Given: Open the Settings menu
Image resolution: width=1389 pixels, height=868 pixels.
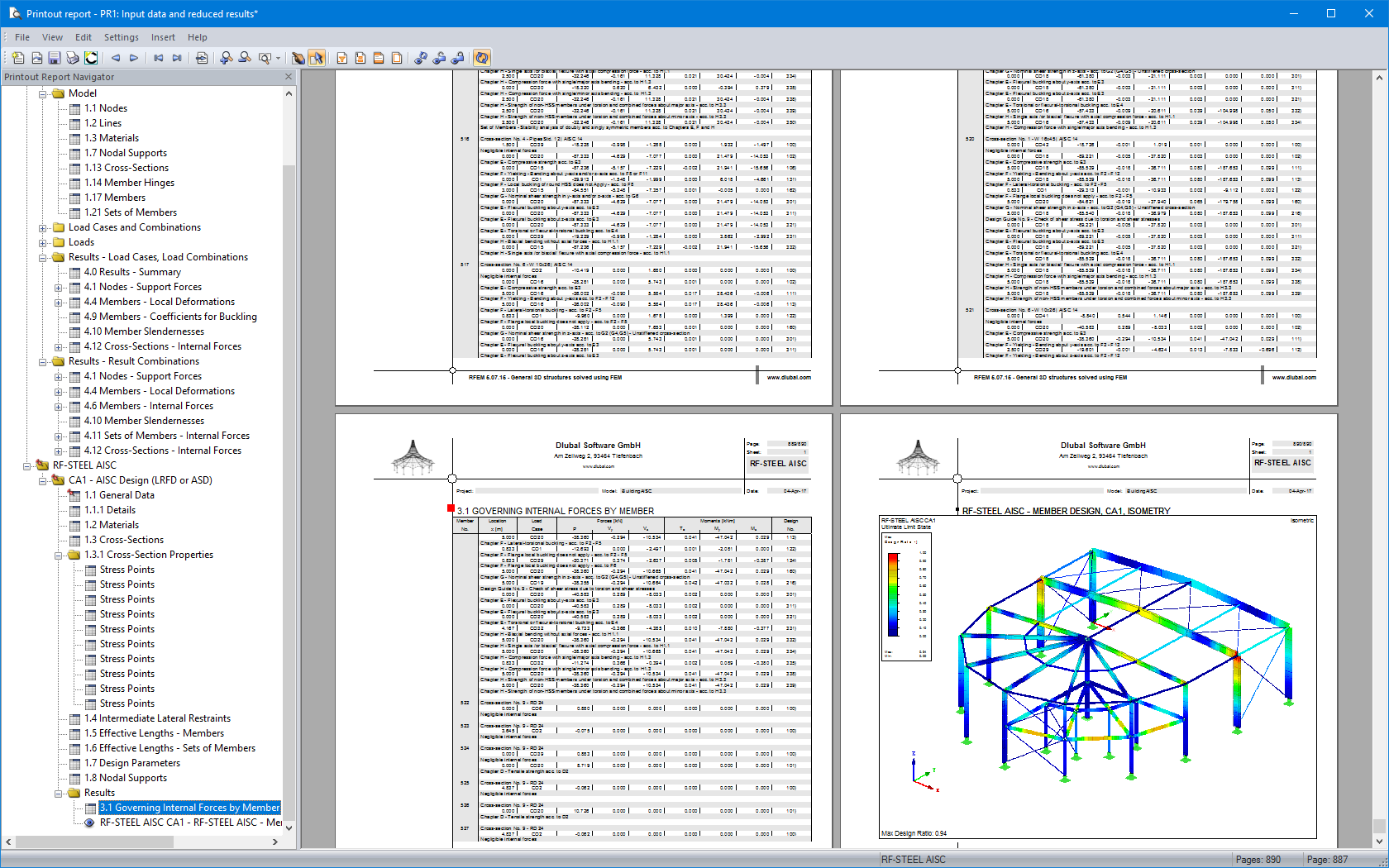Looking at the screenshot, I should [x=122, y=37].
